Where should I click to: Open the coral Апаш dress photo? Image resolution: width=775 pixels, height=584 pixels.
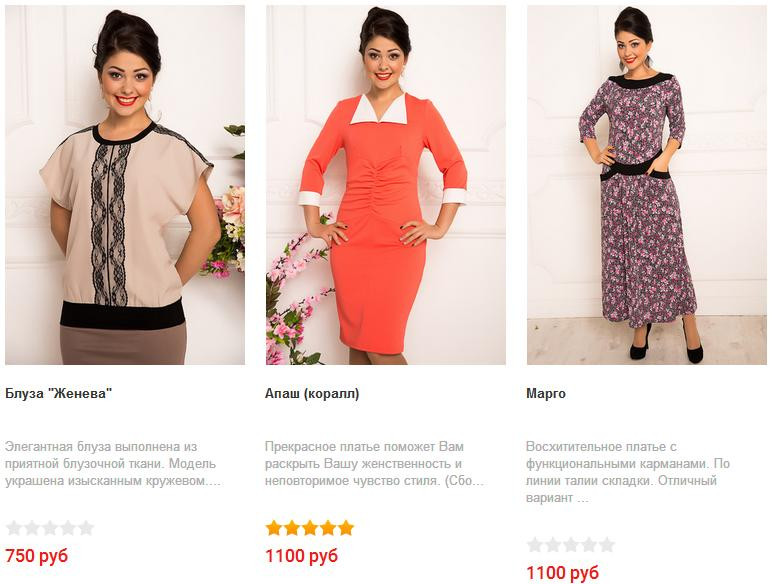coord(386,185)
